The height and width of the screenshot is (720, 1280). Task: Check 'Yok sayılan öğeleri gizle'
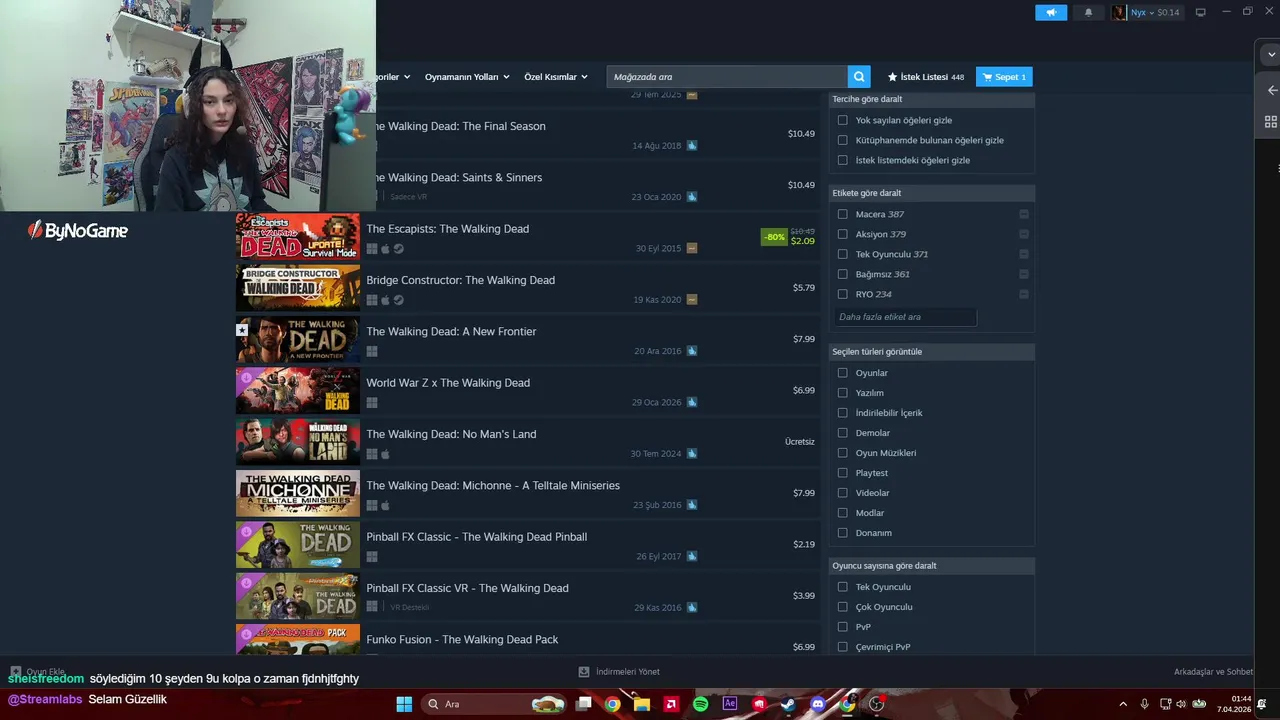click(843, 120)
